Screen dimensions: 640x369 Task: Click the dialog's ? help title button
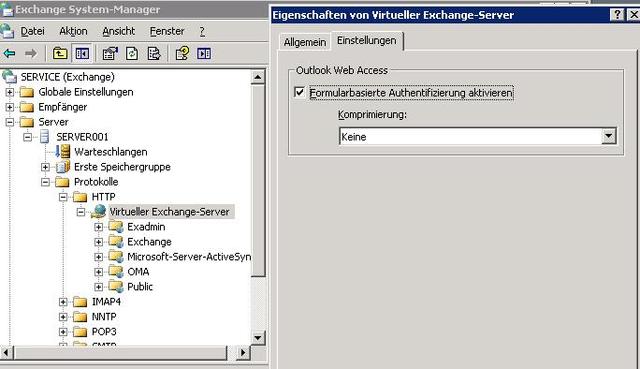pos(617,15)
